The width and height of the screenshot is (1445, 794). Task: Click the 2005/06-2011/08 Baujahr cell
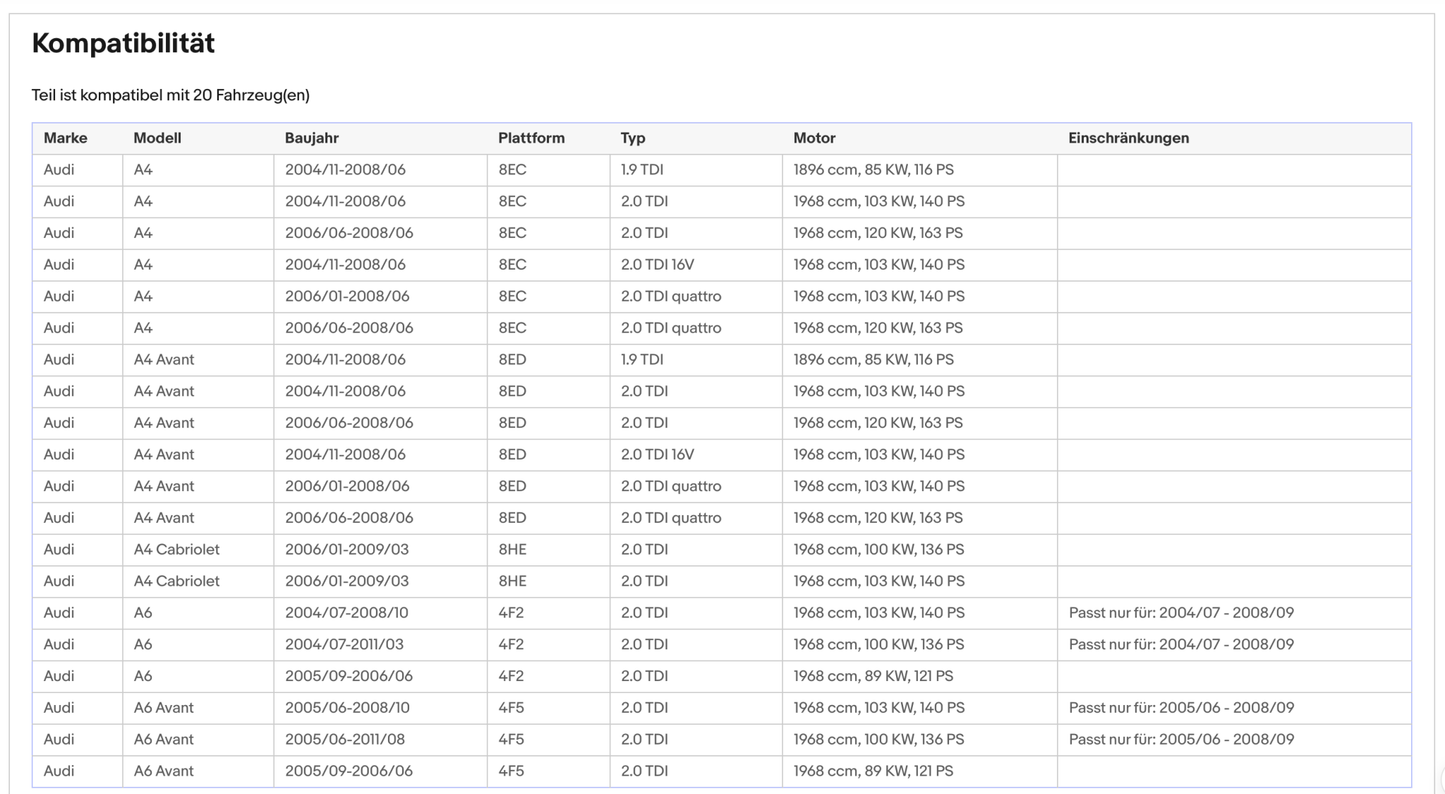click(x=344, y=740)
